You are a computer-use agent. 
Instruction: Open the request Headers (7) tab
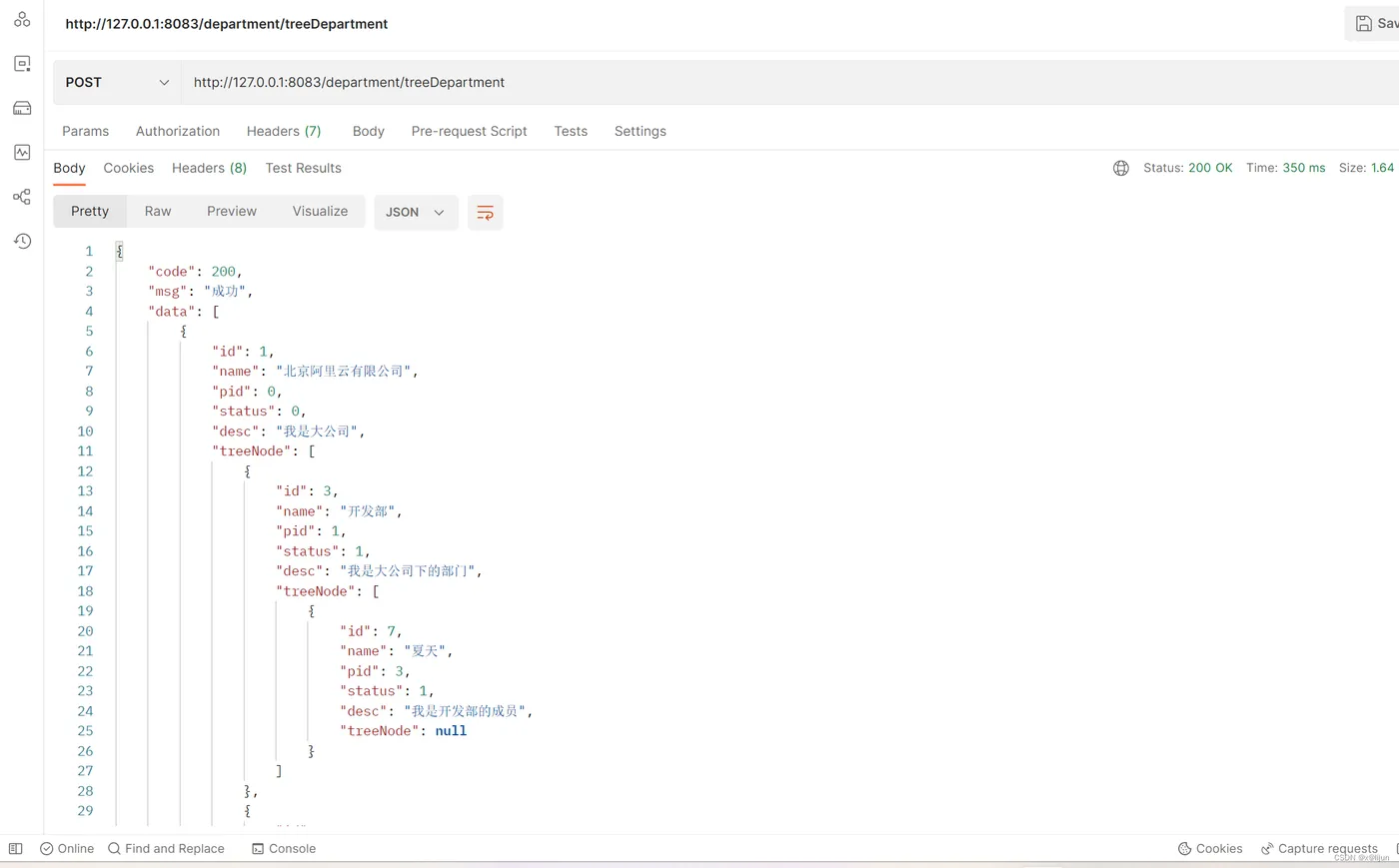click(284, 131)
